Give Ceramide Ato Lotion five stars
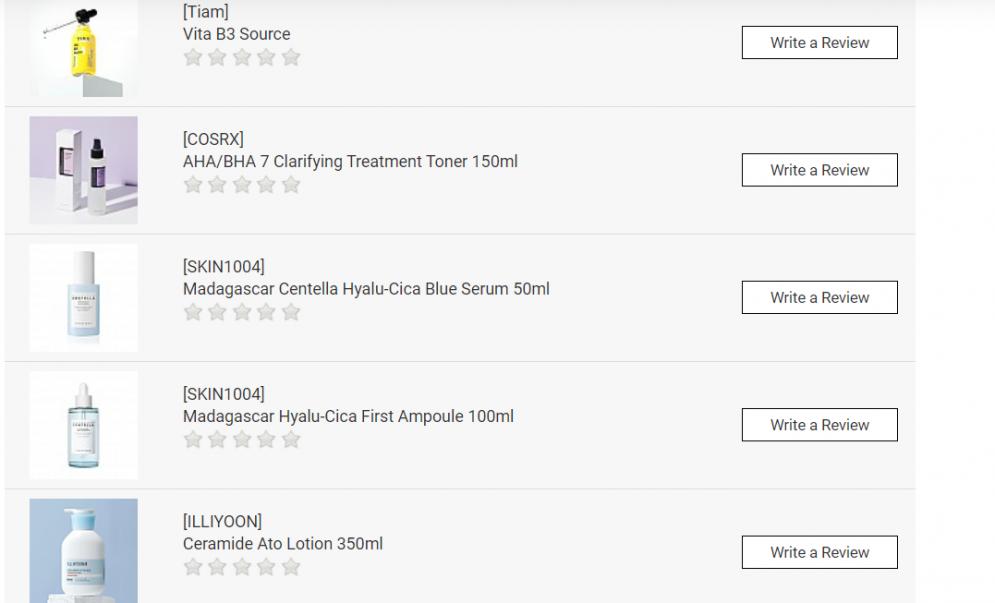Screen dimensions: 995x603 (291, 567)
